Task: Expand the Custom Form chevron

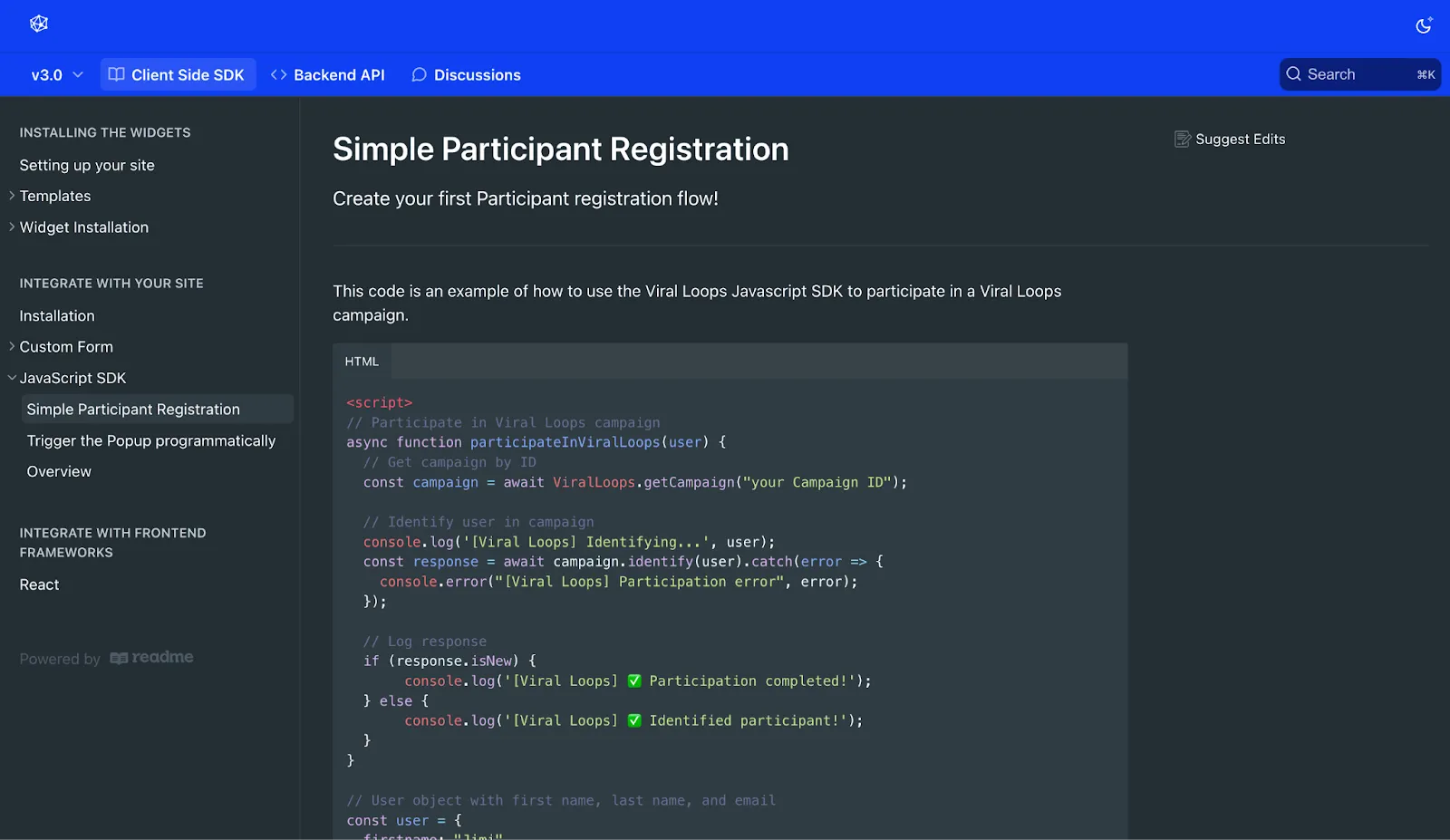Action: coord(12,346)
